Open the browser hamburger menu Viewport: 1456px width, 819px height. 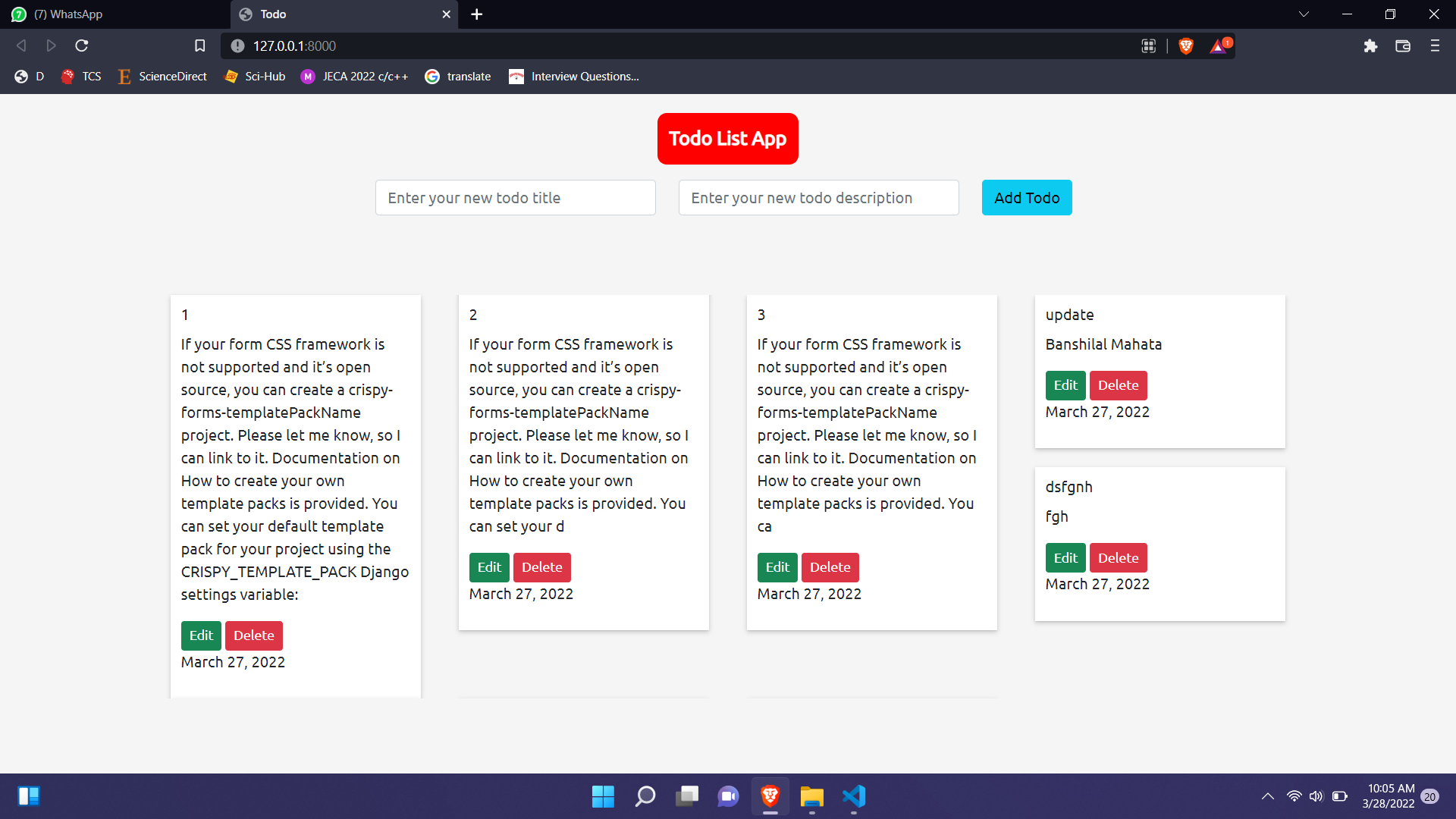coord(1435,45)
